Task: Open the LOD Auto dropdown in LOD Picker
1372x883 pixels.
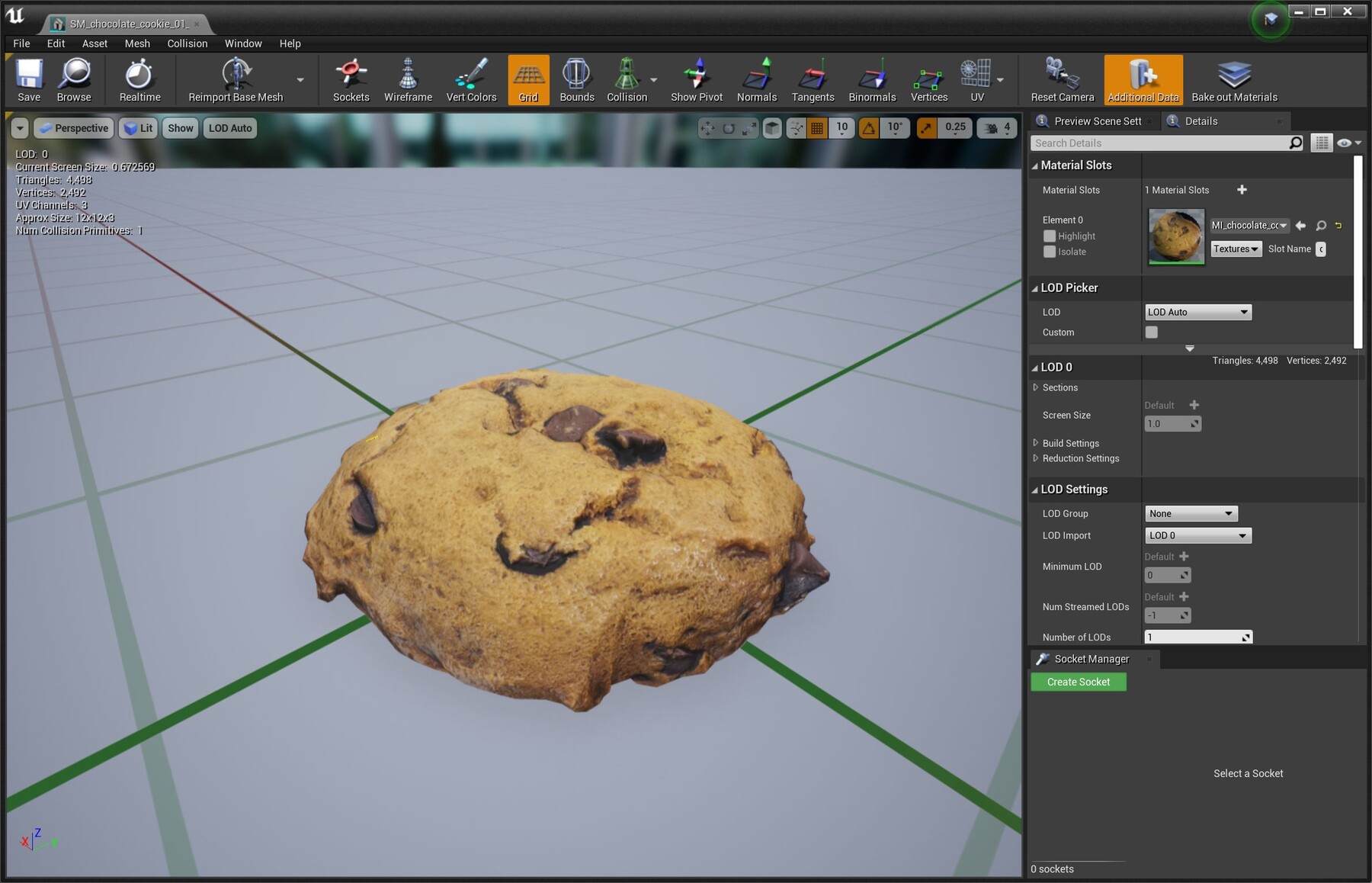Action: (x=1197, y=312)
